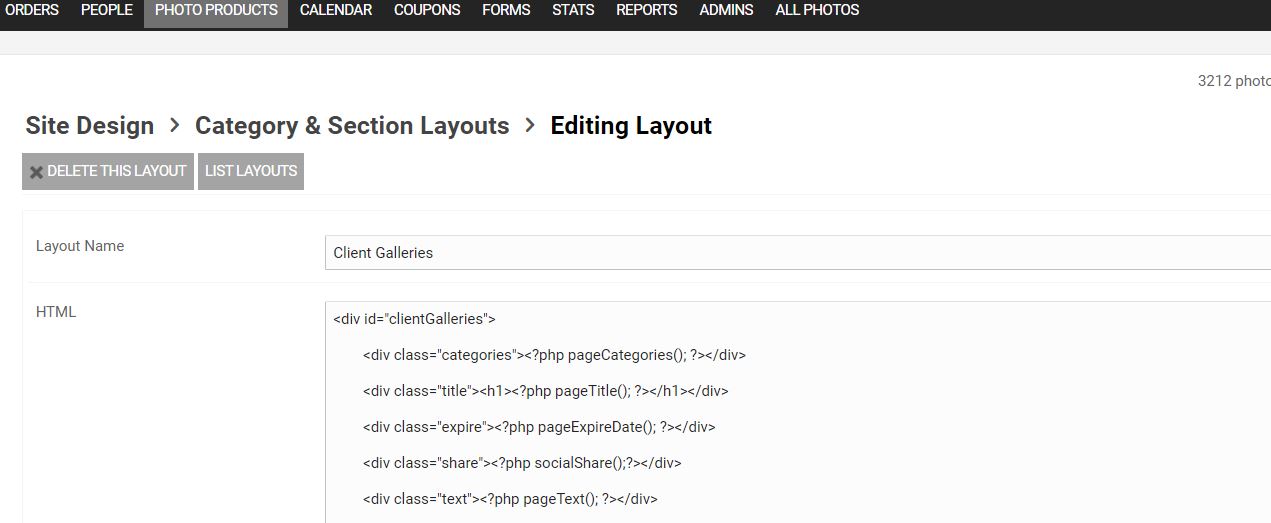The height and width of the screenshot is (523, 1271).
Task: Click the List Layouts button
Action: (x=251, y=171)
